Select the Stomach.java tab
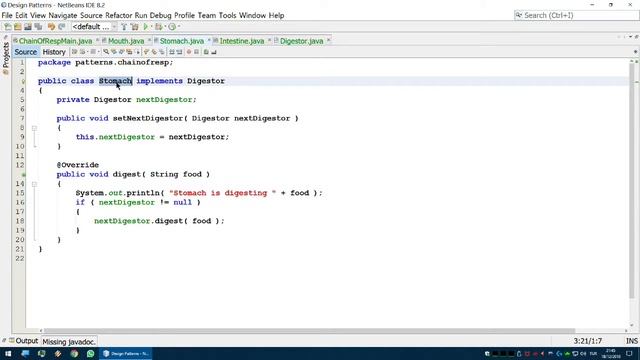 pos(182,41)
